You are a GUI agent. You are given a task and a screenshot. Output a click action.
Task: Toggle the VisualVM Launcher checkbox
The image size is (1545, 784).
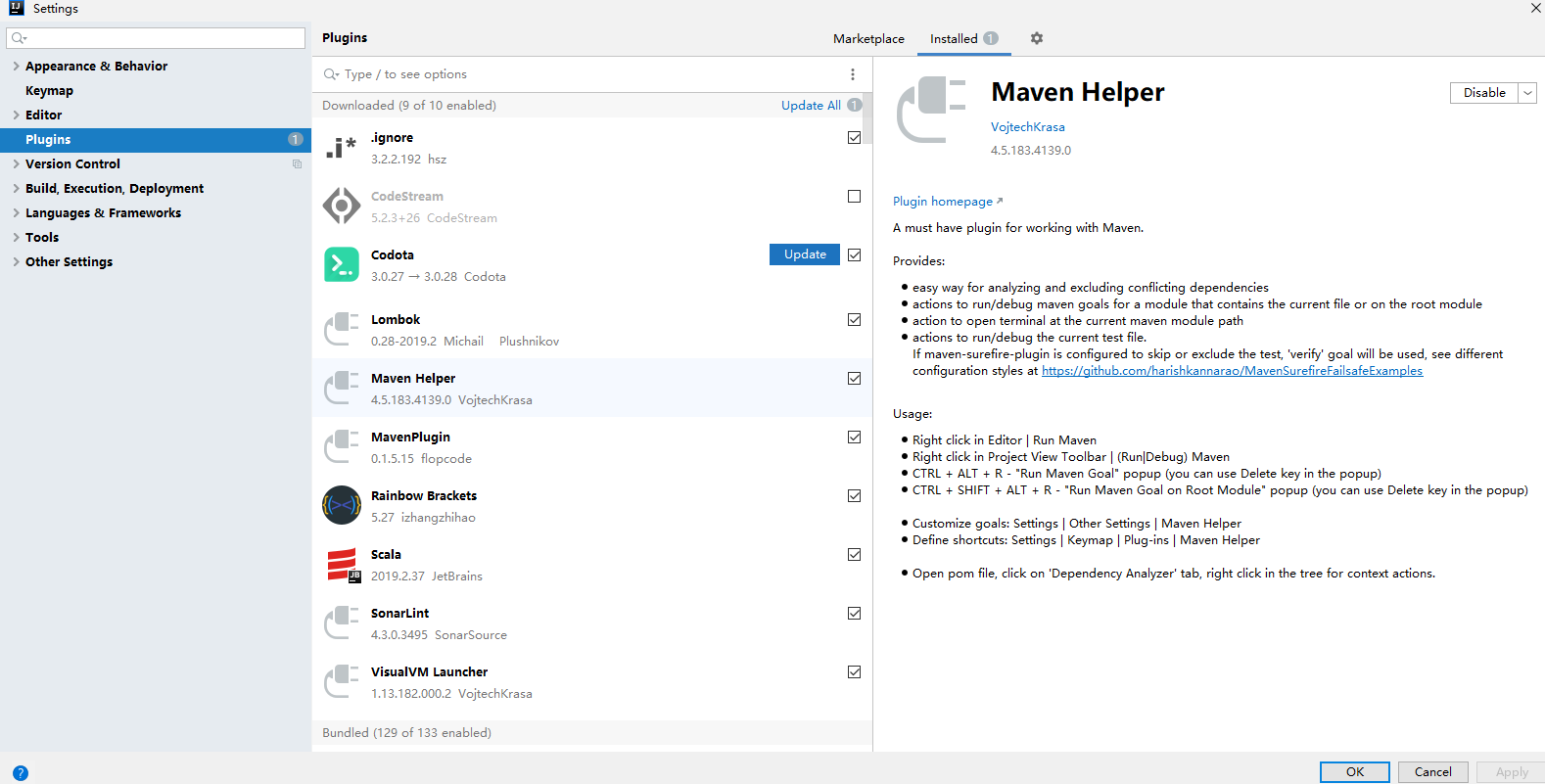pos(855,672)
